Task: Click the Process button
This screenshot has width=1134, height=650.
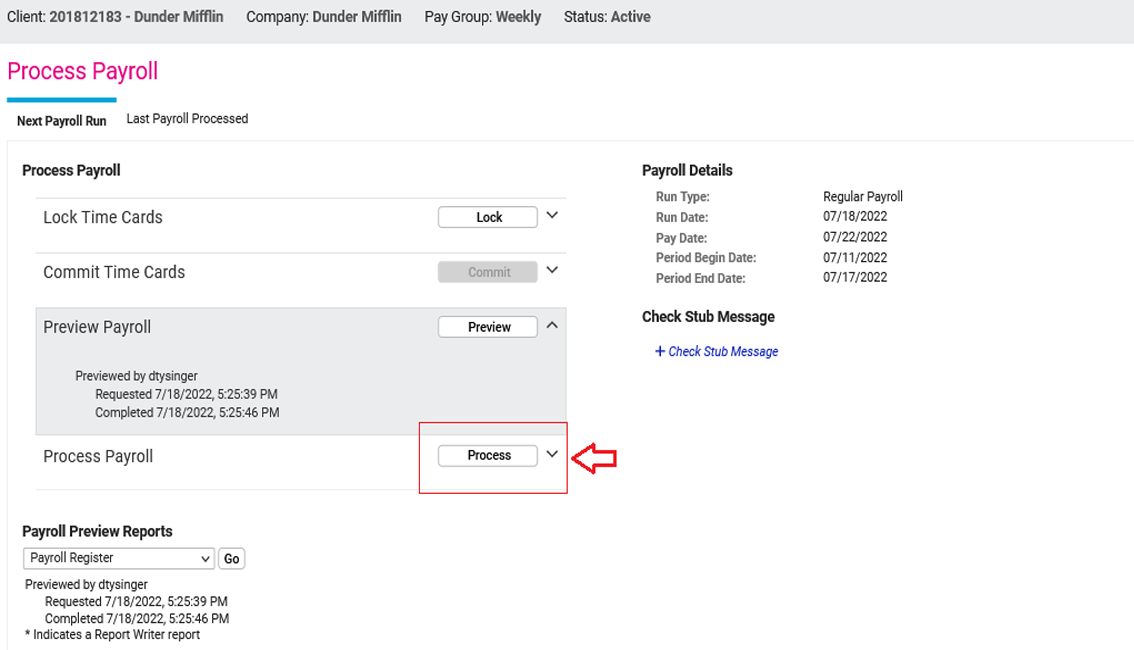Action: tap(487, 456)
